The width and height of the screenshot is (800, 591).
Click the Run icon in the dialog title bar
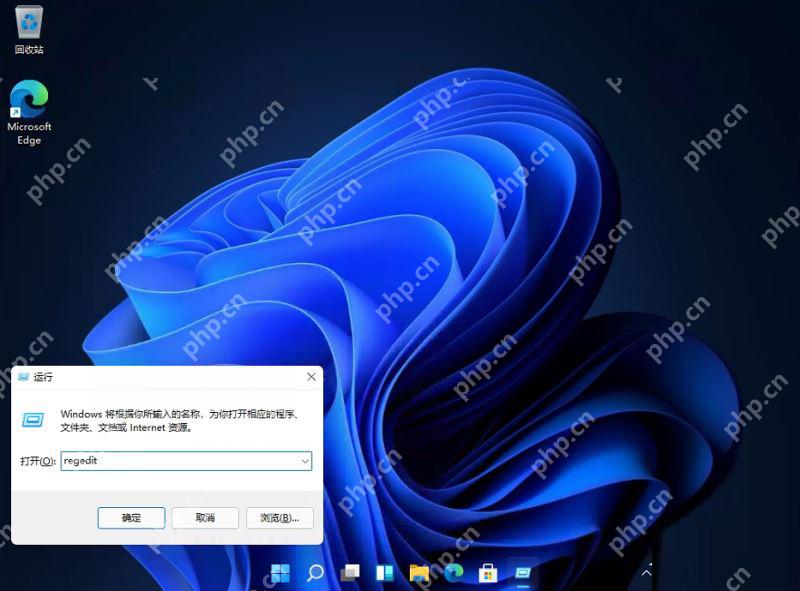point(23,377)
